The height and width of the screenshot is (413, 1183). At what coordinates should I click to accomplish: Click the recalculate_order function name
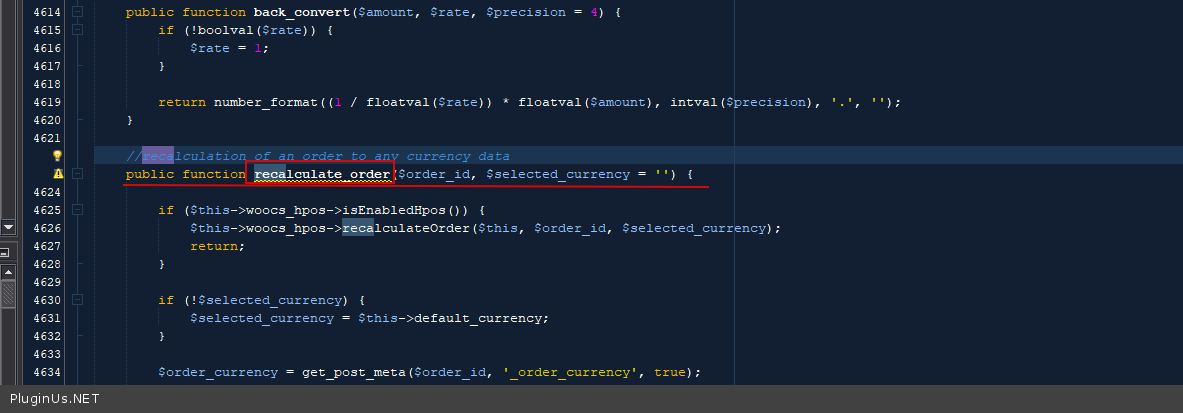(322, 174)
